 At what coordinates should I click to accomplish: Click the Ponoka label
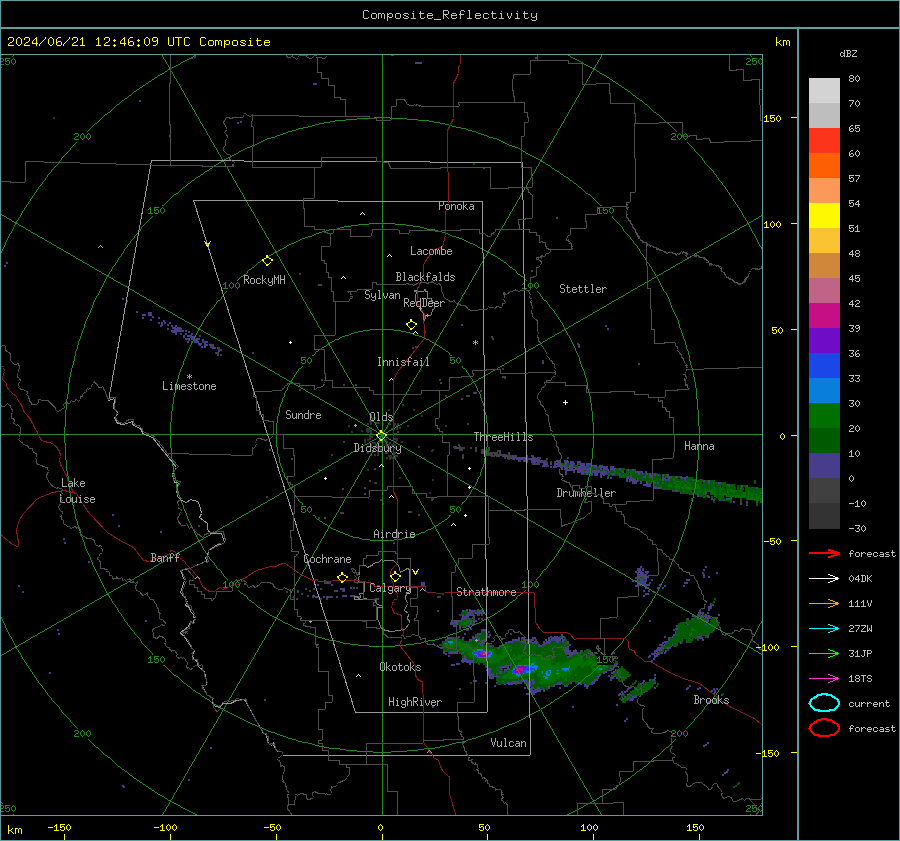click(456, 206)
